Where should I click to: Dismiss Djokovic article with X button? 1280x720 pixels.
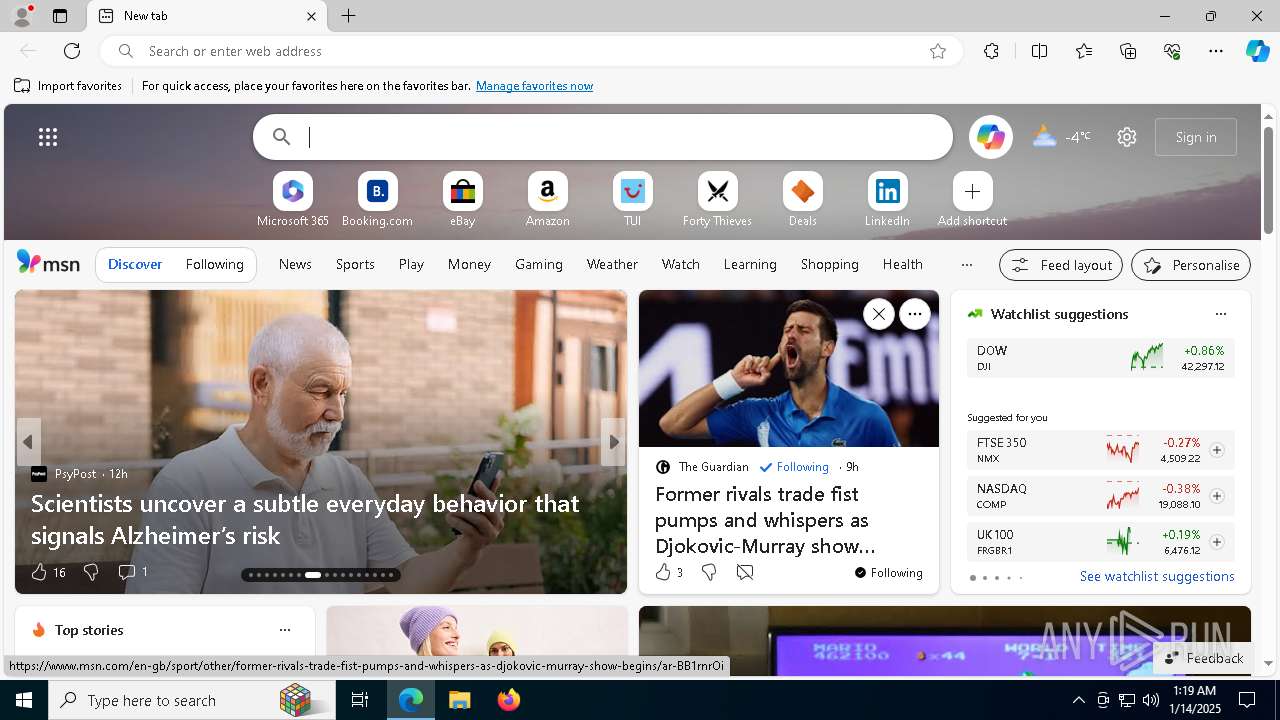point(878,314)
